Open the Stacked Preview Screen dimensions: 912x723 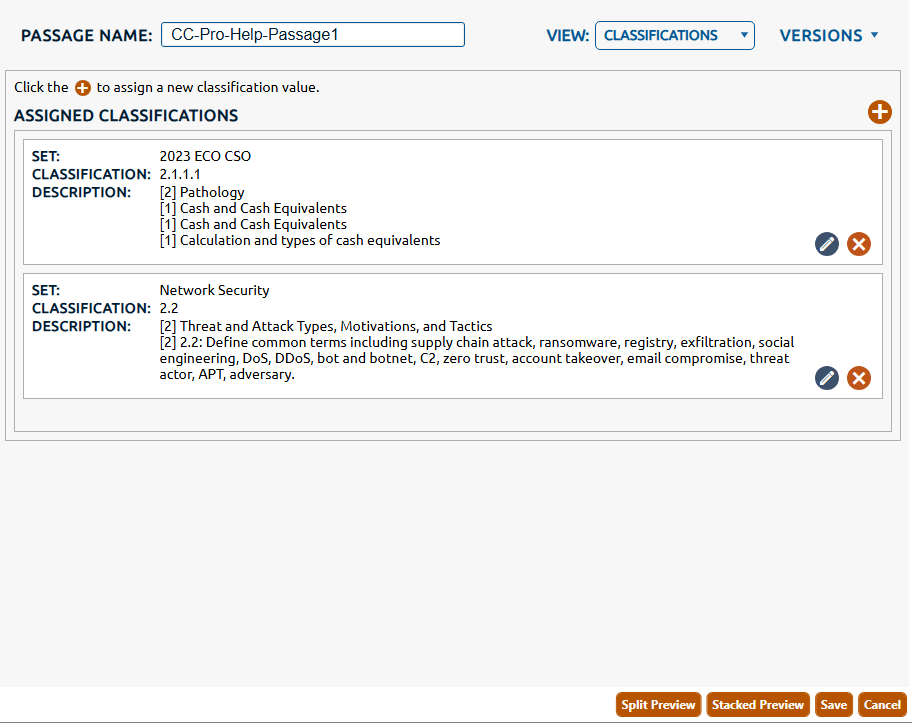click(759, 705)
